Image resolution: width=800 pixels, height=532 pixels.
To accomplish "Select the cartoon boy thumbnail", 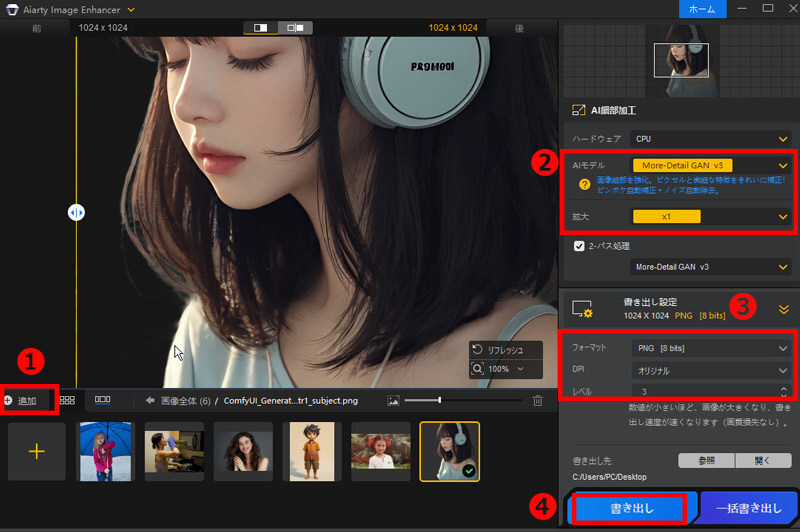I will (312, 451).
